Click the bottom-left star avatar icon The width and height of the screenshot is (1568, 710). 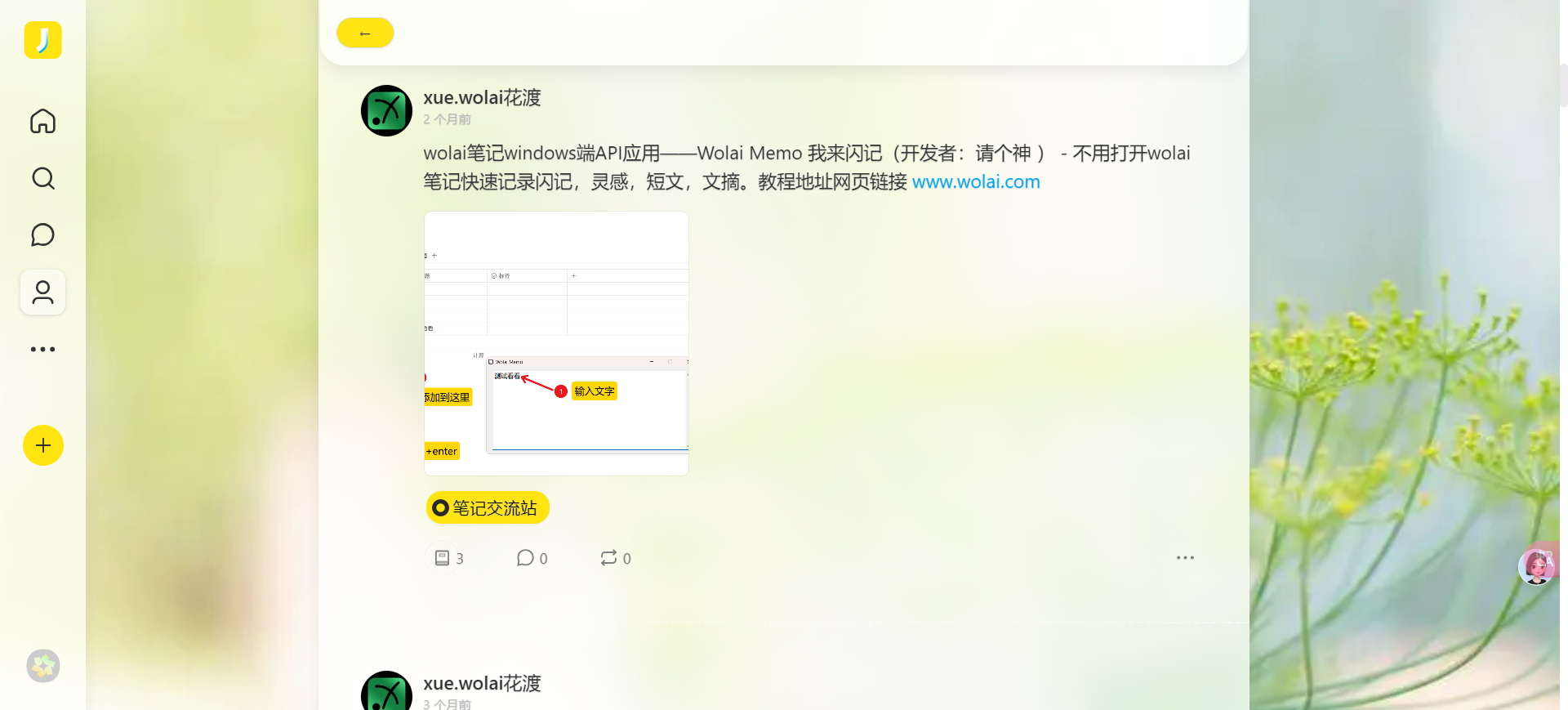[43, 666]
